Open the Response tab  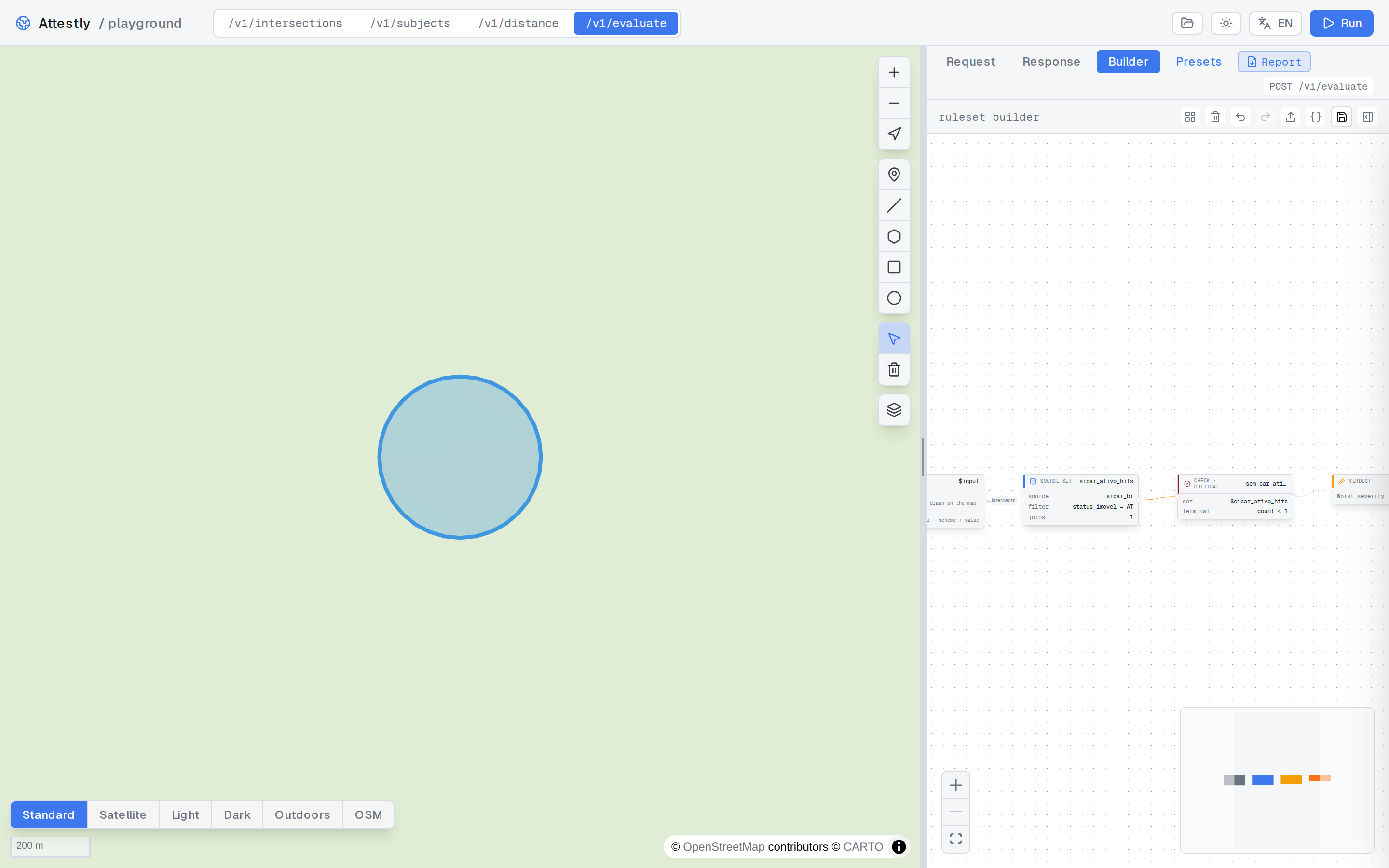[1051, 62]
